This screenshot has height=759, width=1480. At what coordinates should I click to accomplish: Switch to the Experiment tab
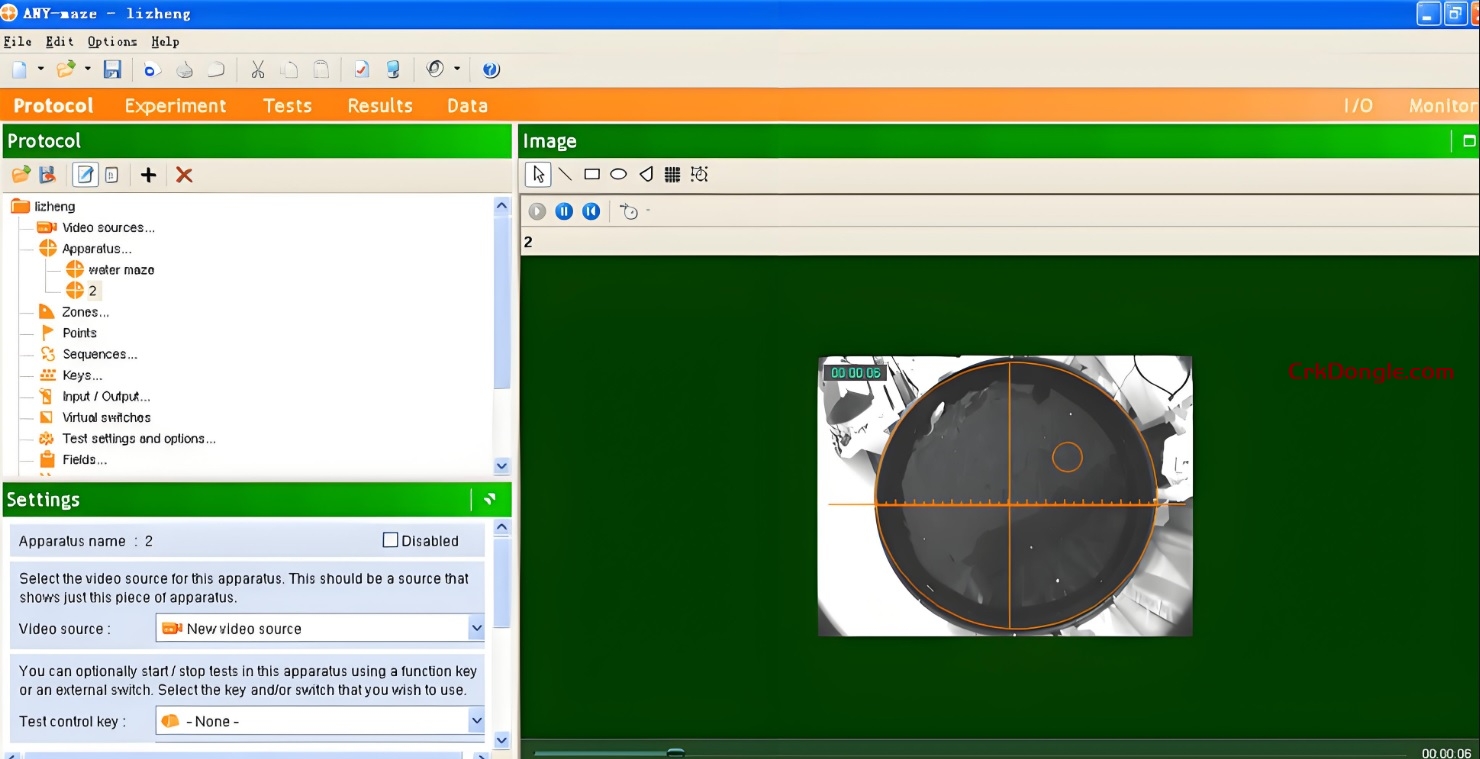176,105
